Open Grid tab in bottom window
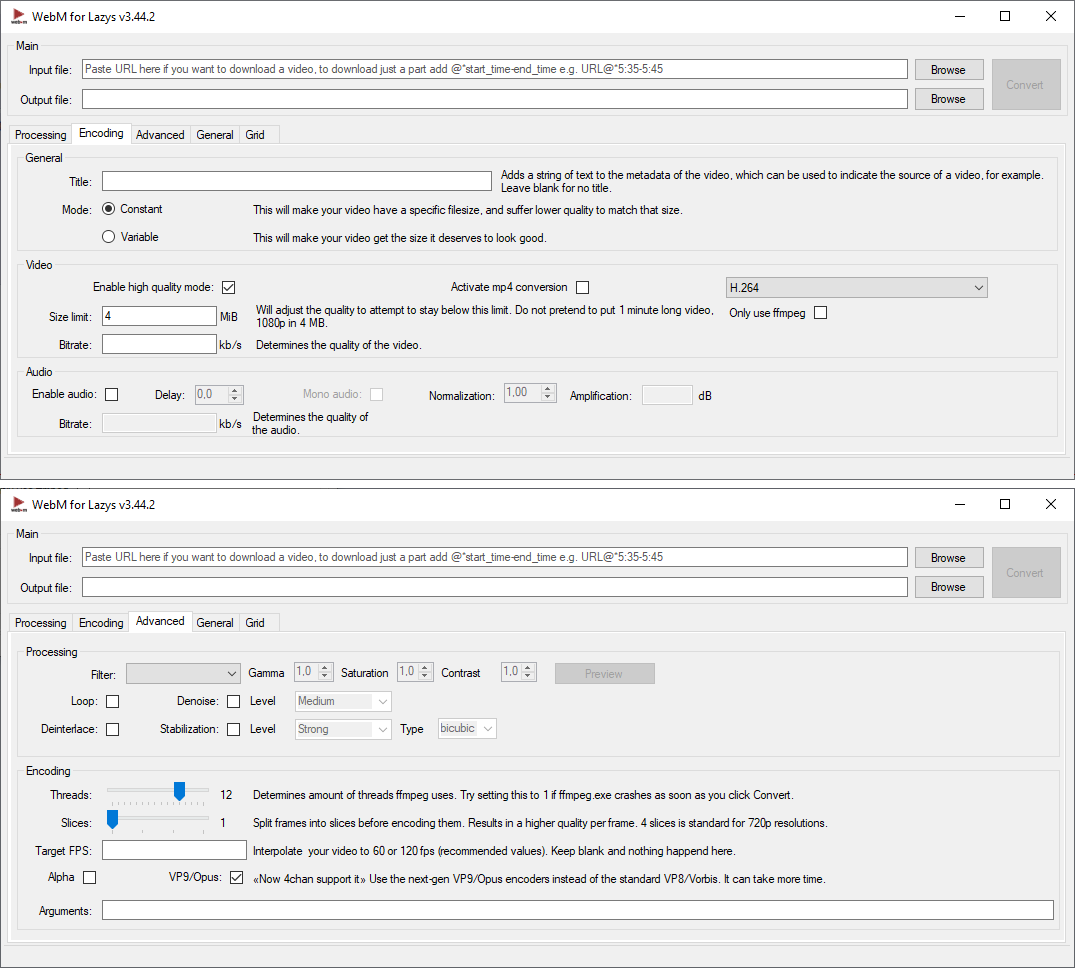This screenshot has width=1075, height=971. 255,623
